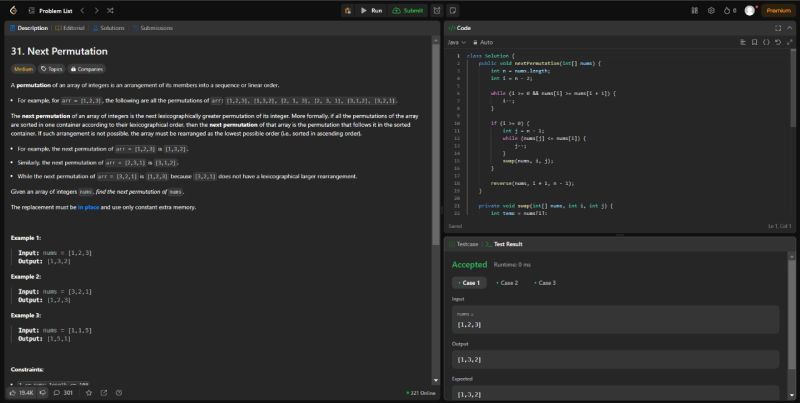The image size is (800, 403).
Task: Click the Premium button
Action: pos(778,10)
